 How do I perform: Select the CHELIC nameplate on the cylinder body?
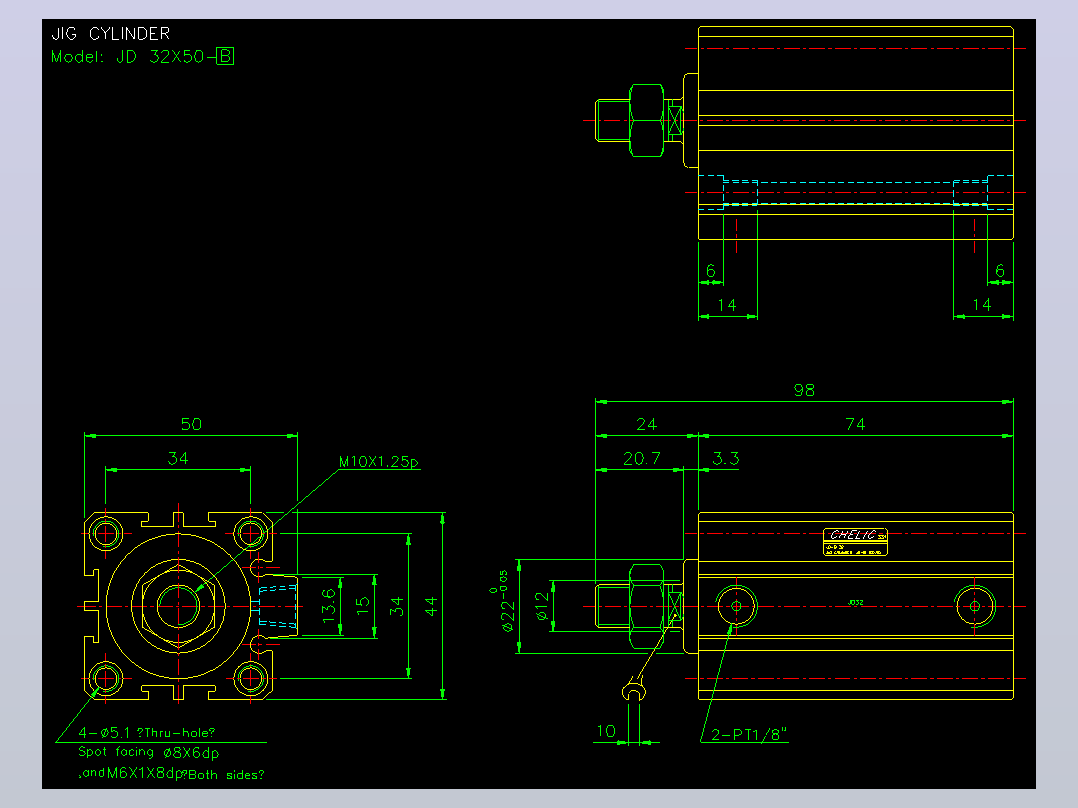point(855,542)
